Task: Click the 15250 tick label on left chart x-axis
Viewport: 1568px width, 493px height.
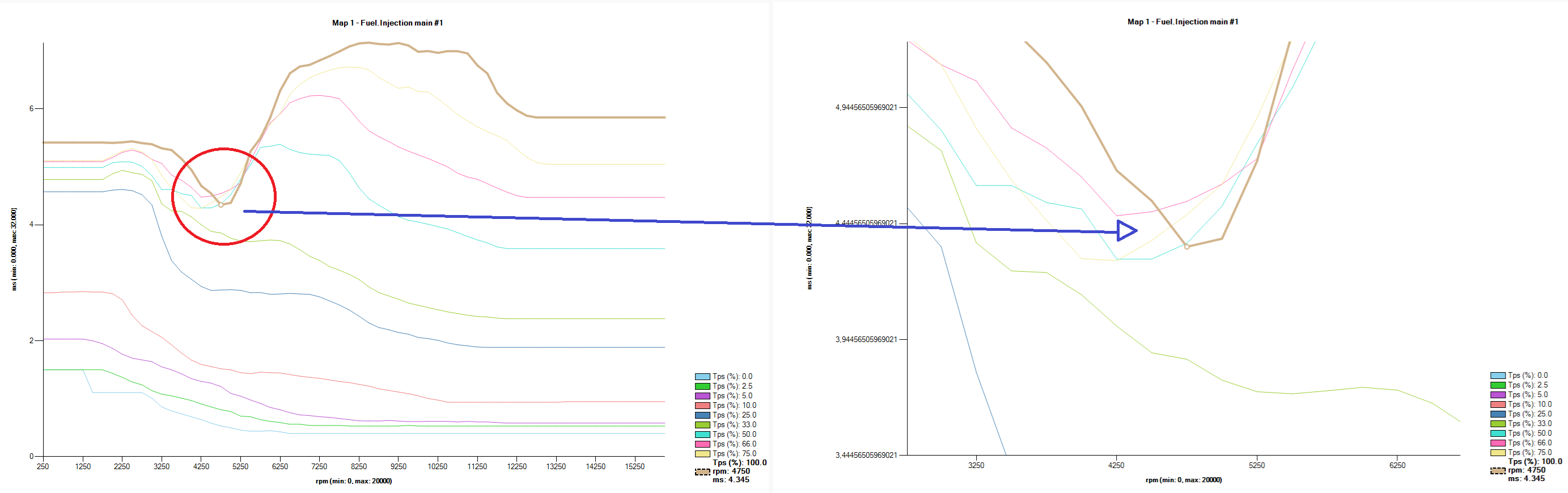Action: coord(635,467)
